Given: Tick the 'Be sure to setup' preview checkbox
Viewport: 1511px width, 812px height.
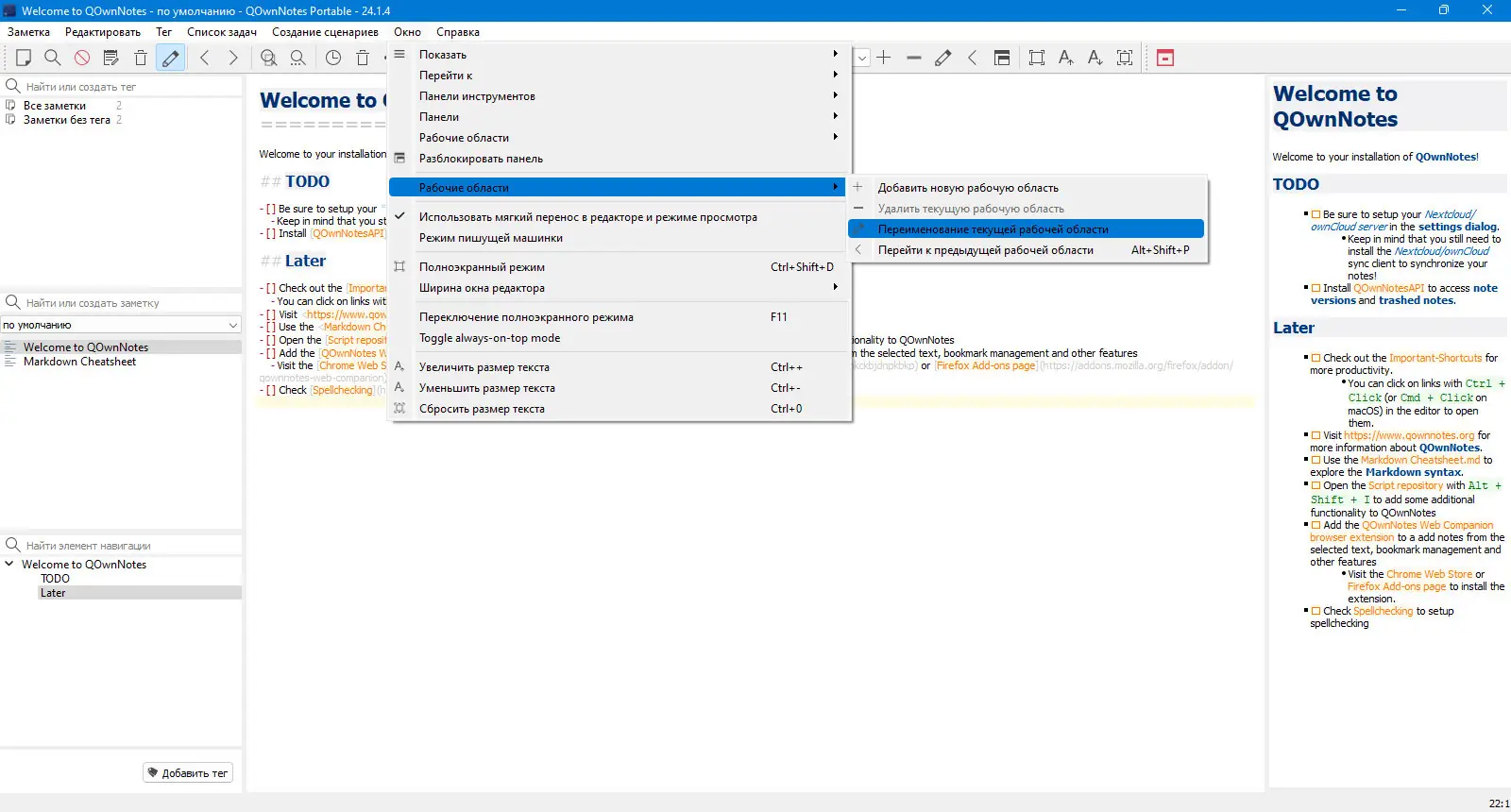Looking at the screenshot, I should point(1316,215).
